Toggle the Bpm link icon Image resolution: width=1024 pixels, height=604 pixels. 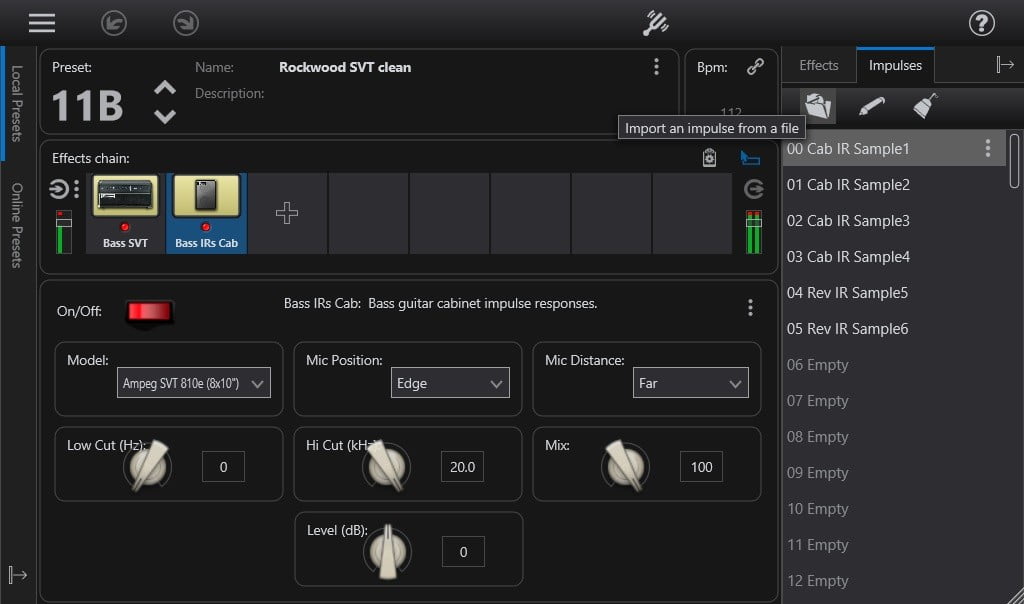pyautogui.click(x=756, y=67)
